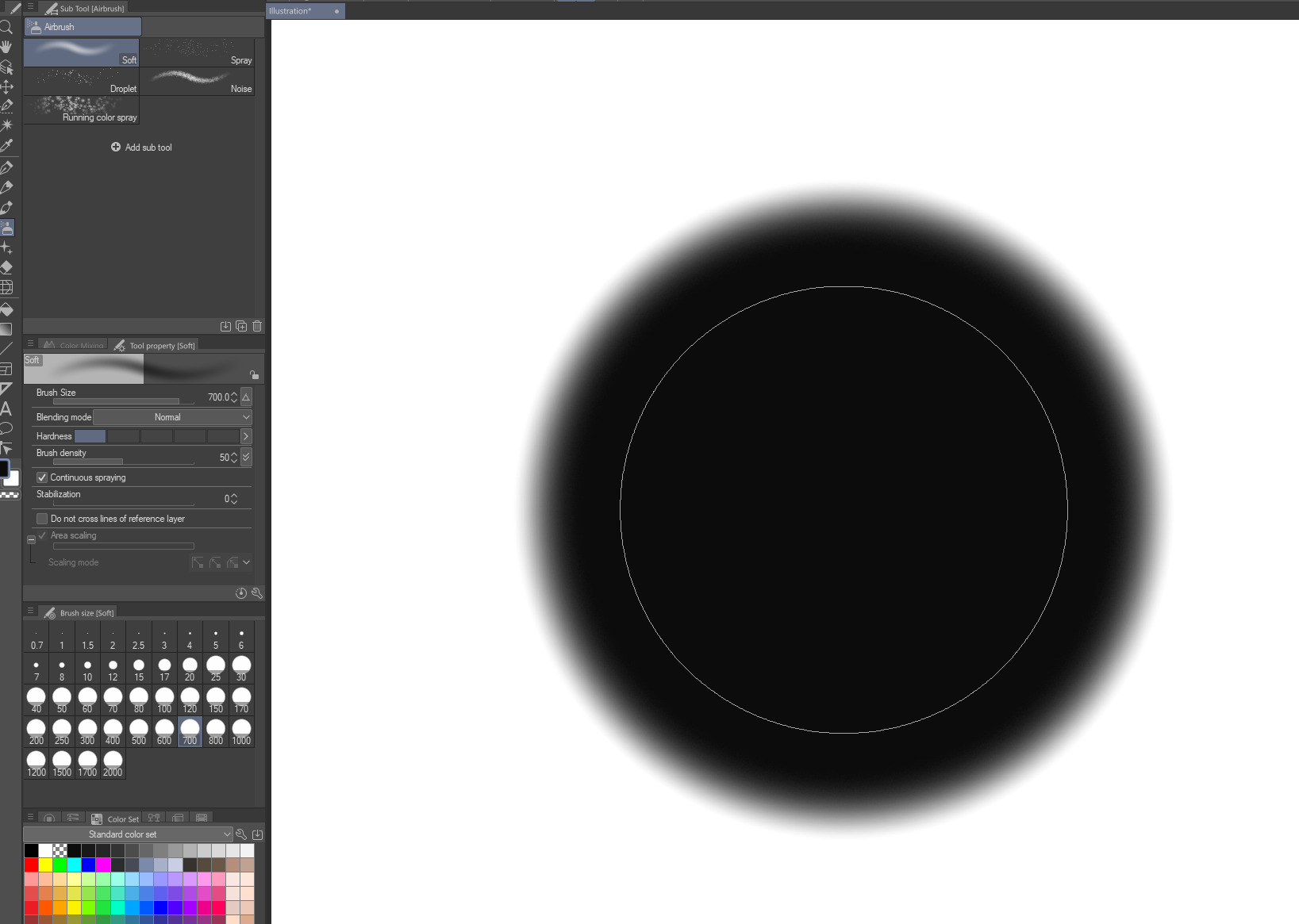Click Add sub tool button
The width and height of the screenshot is (1299, 924).
(141, 148)
